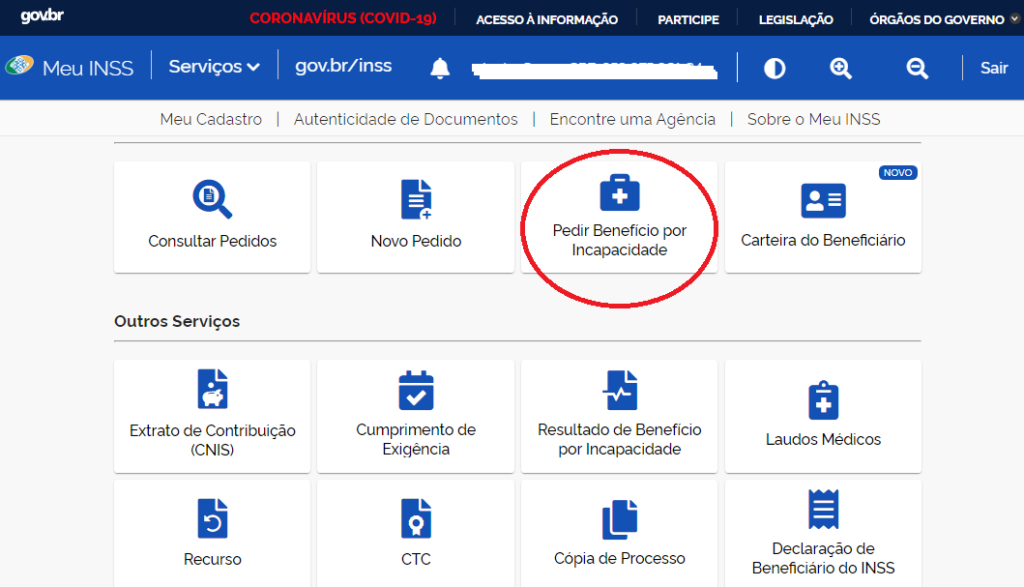Click the Novo Pedido document icon
This screenshot has width=1024, height=587.
coord(416,199)
